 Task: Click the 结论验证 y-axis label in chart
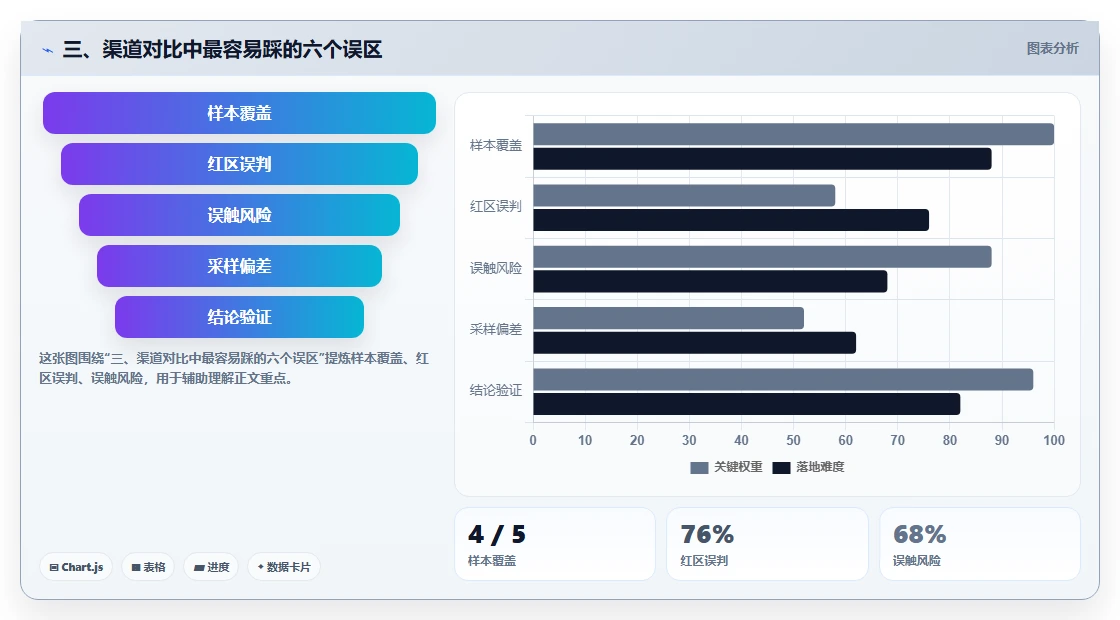(496, 391)
